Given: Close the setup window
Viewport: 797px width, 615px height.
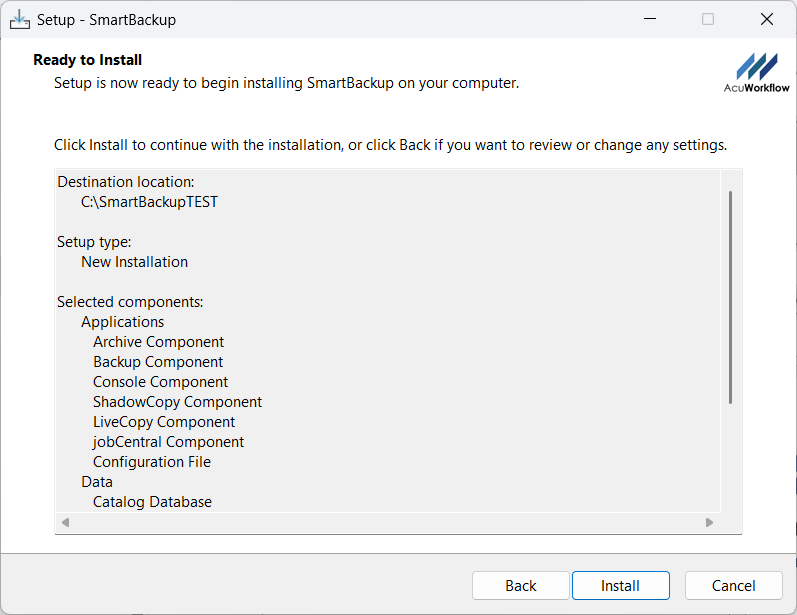Looking at the screenshot, I should [x=767, y=19].
